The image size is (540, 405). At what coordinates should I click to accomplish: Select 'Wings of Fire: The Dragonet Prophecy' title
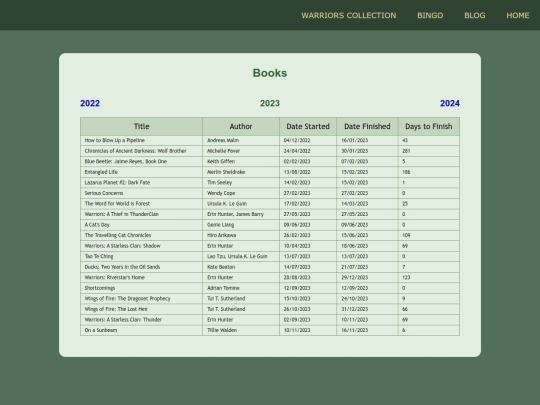127,299
